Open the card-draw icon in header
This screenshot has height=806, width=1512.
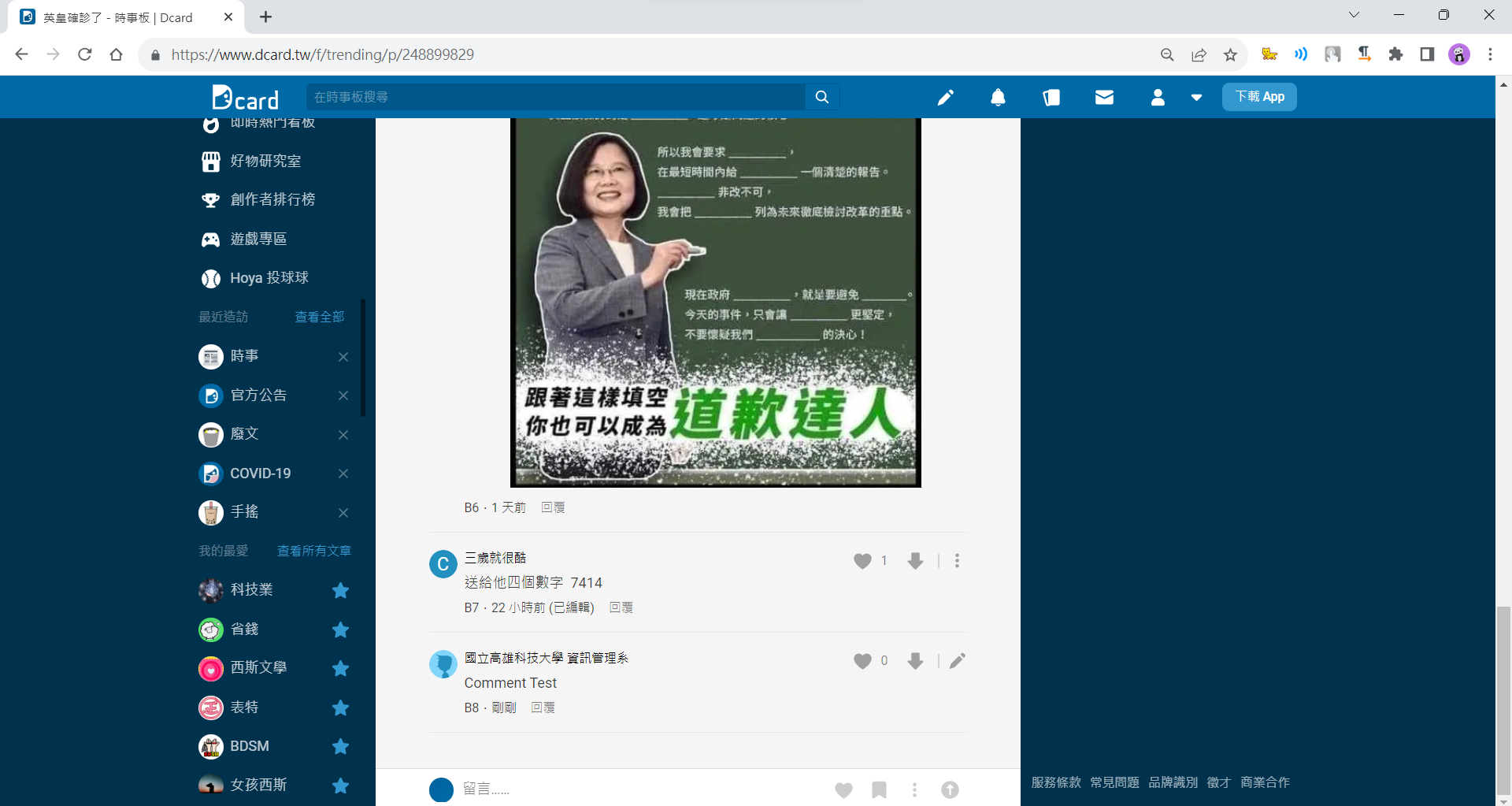point(1051,97)
